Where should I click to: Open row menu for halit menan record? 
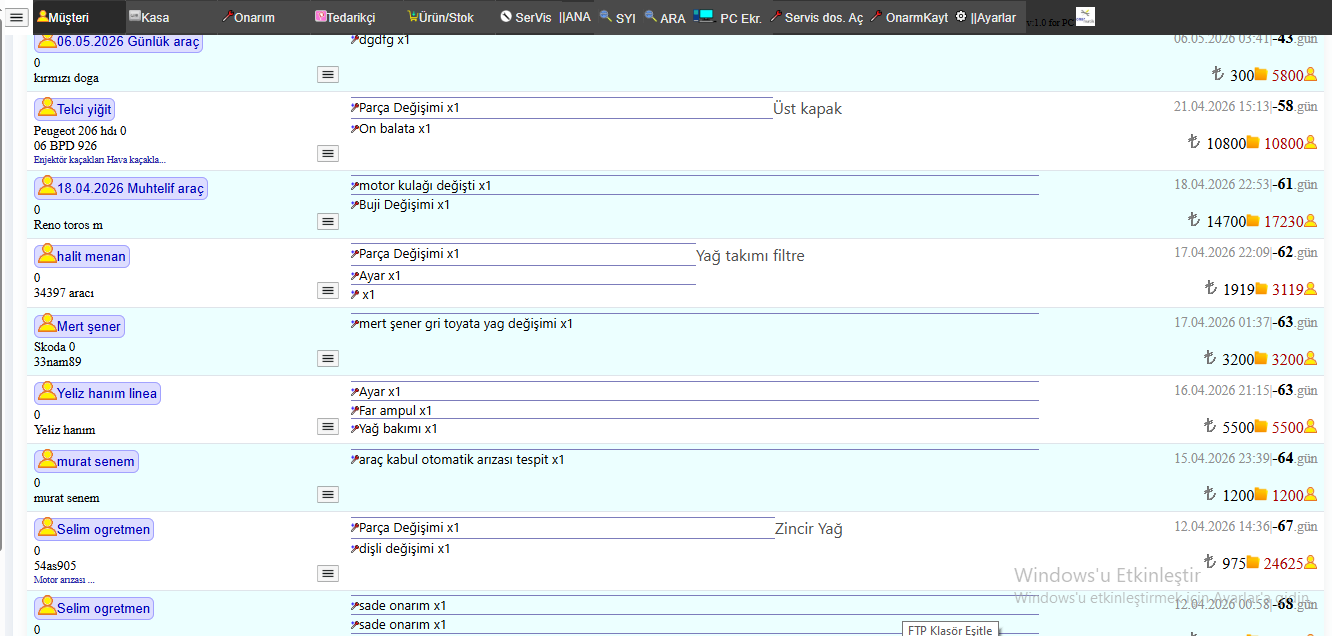pyautogui.click(x=328, y=290)
